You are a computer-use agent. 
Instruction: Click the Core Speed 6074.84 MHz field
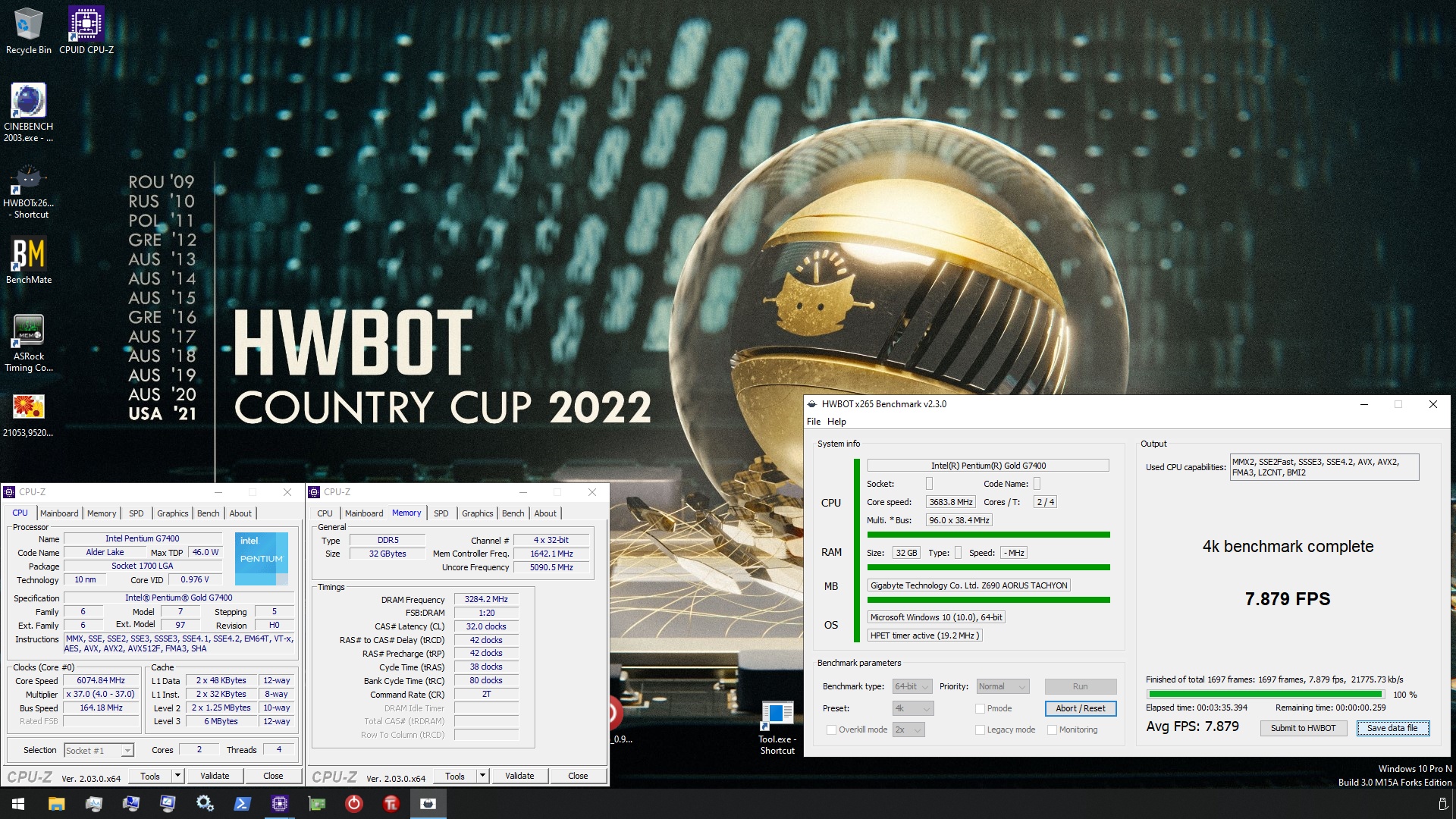click(101, 680)
